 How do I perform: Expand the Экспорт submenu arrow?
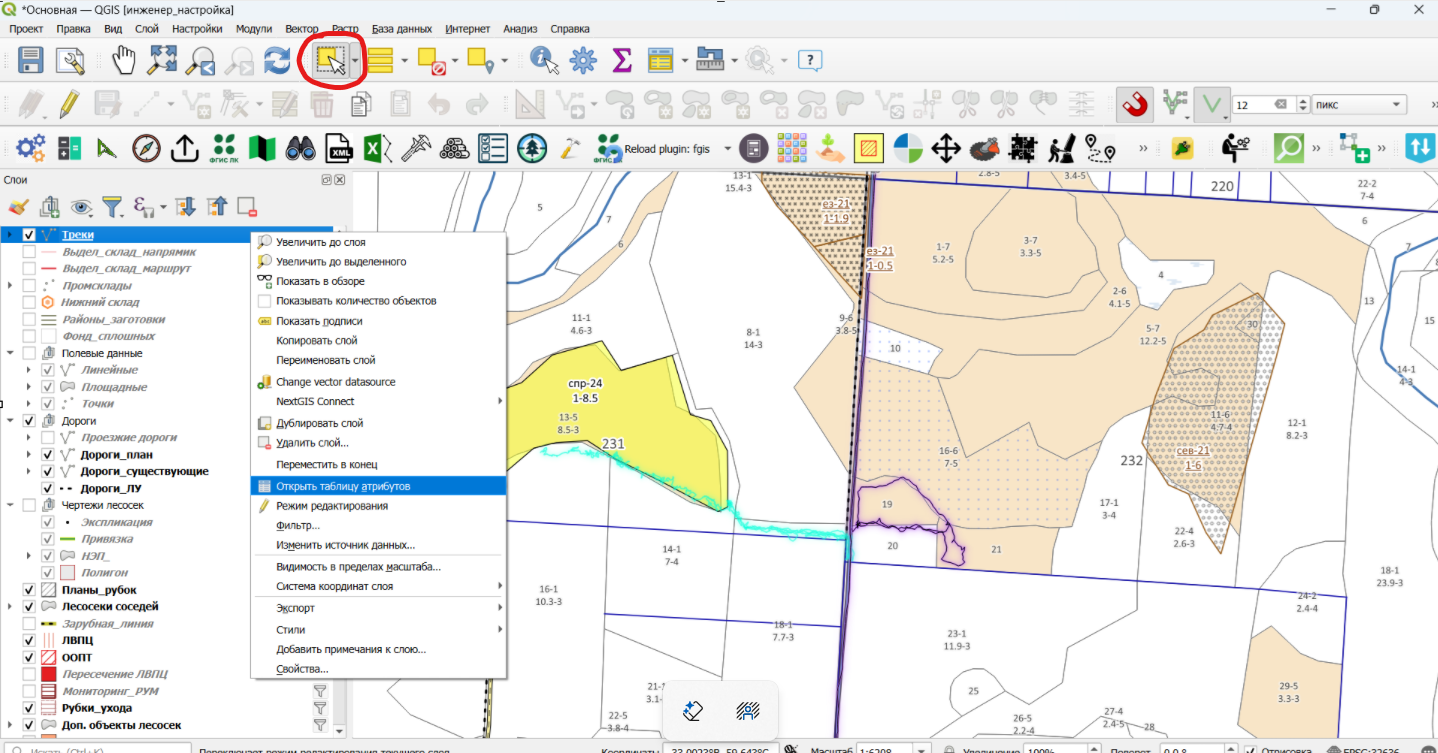point(500,607)
